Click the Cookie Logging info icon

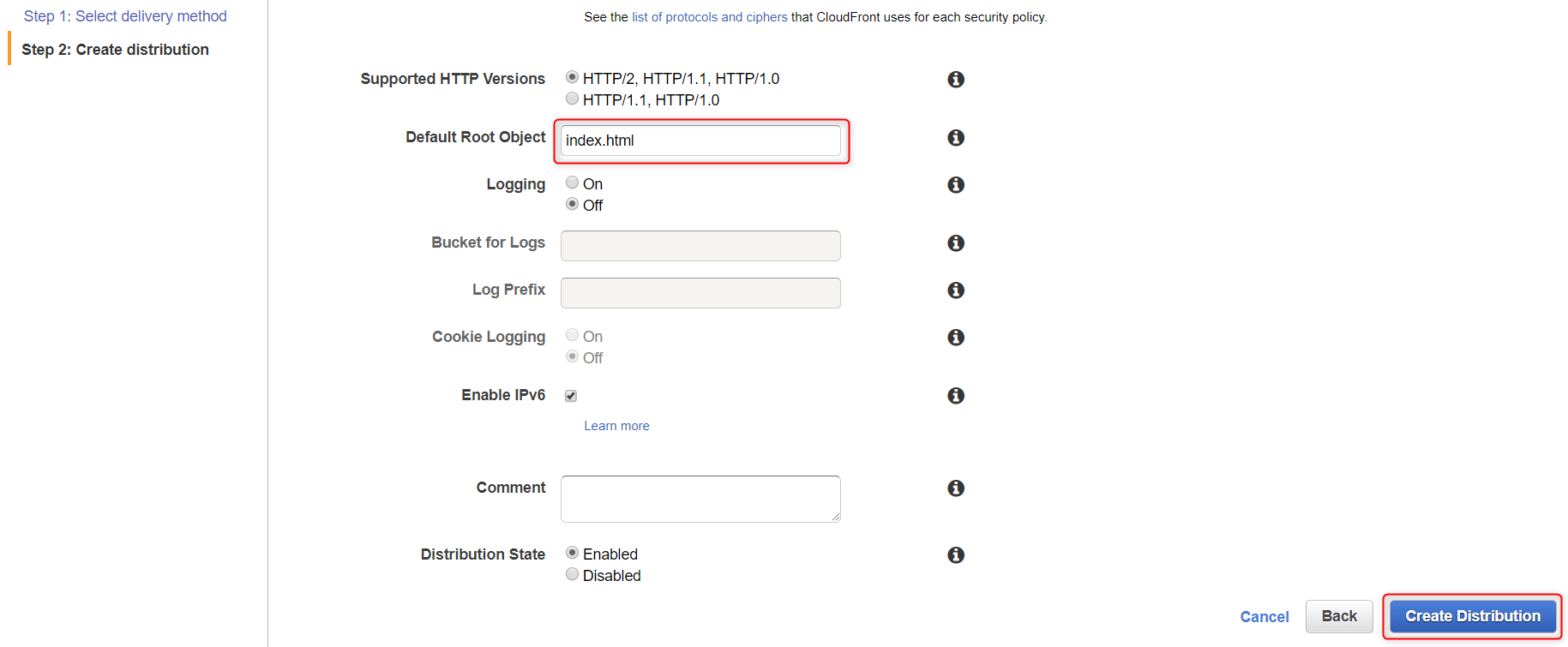coord(956,338)
